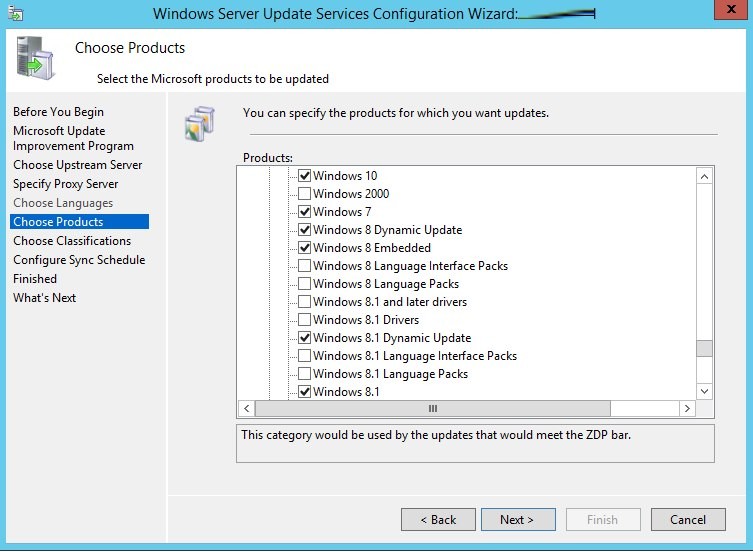Uncheck the Windows 7 product
The image size is (753, 552).
pyautogui.click(x=305, y=212)
